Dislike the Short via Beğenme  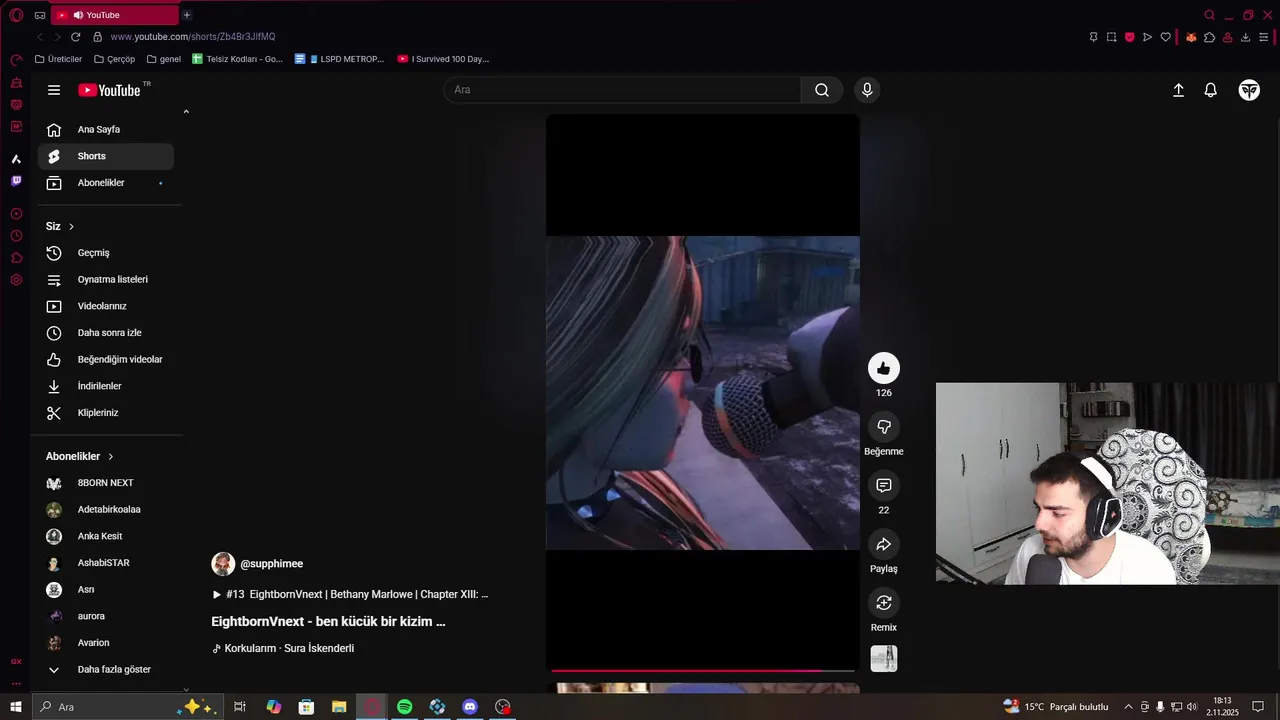point(884,427)
